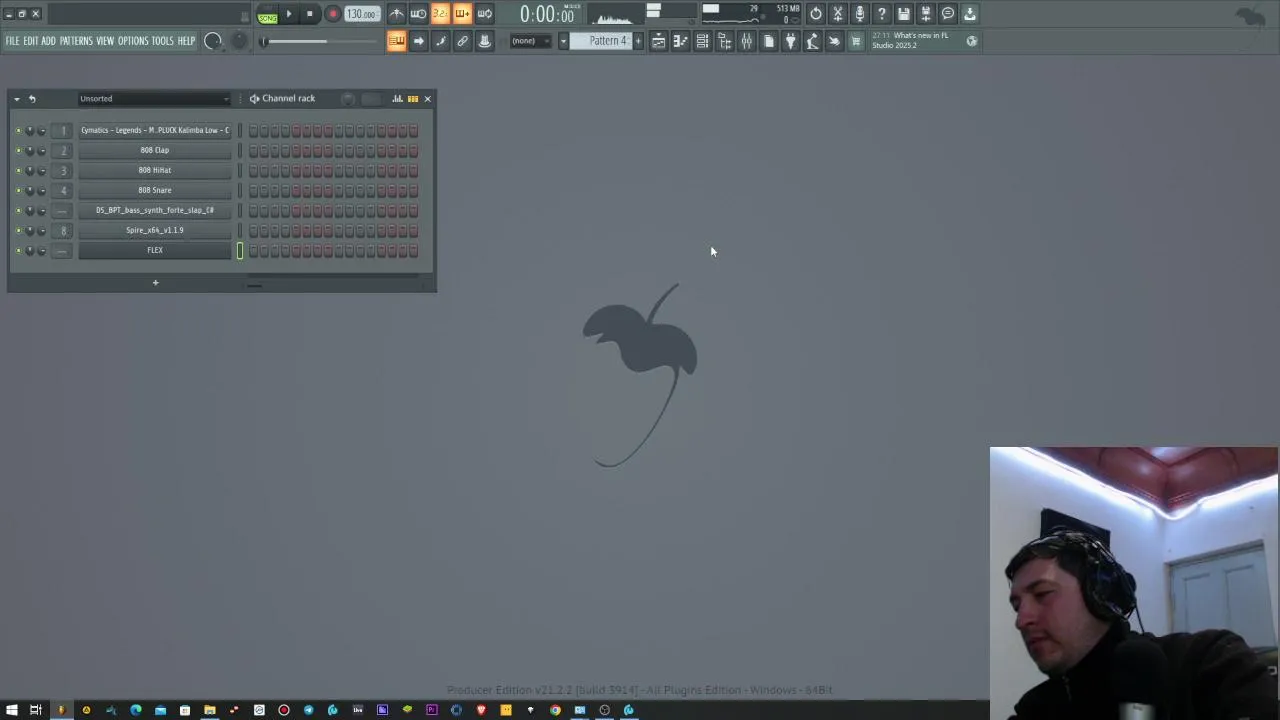Click the Channel rack undo arrow icon

coord(32,98)
